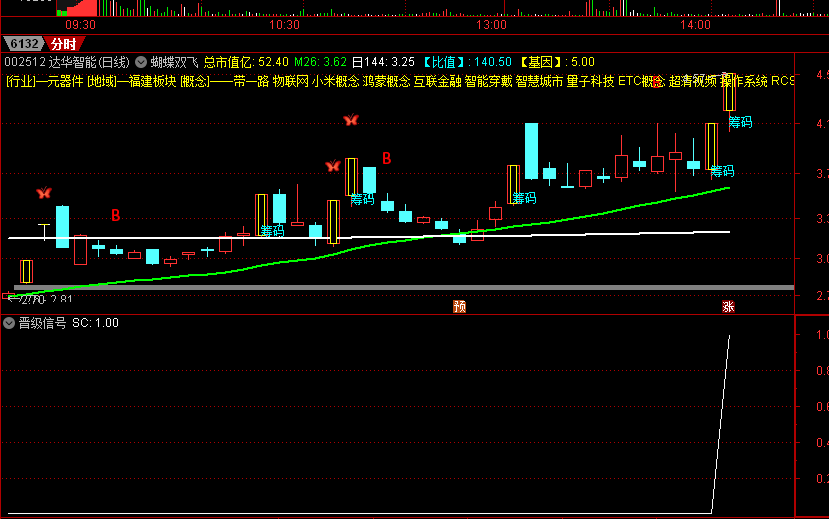
Task: Expand the 晋级信号 indicator dropdown icon
Action: tap(9, 323)
